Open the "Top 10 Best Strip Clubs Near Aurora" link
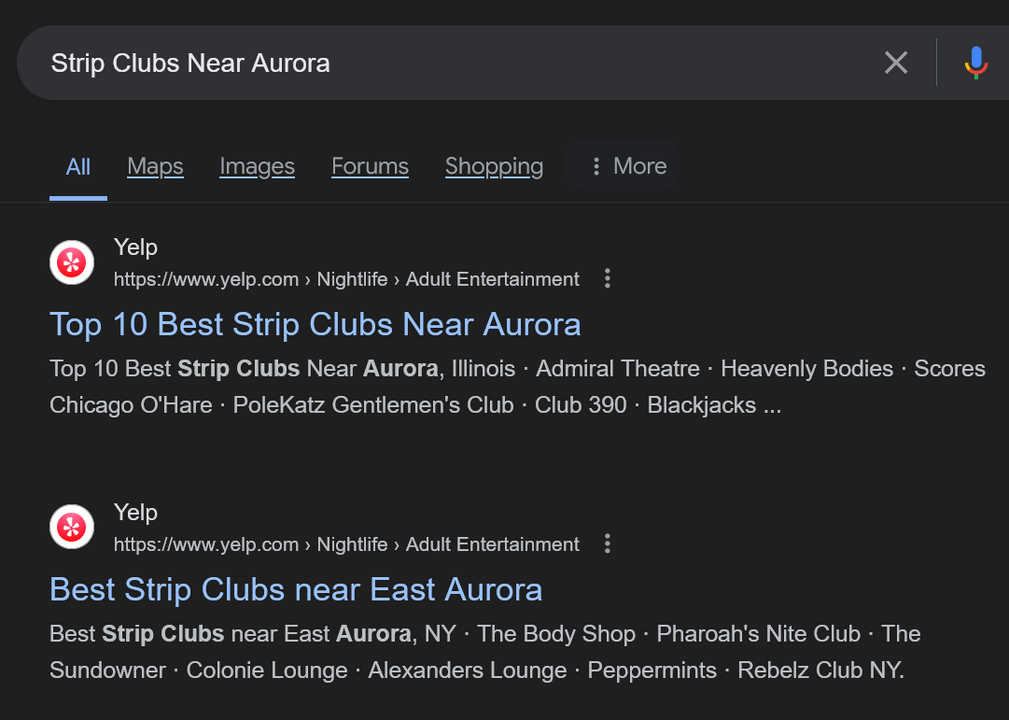This screenshot has height=720, width=1009. [315, 324]
